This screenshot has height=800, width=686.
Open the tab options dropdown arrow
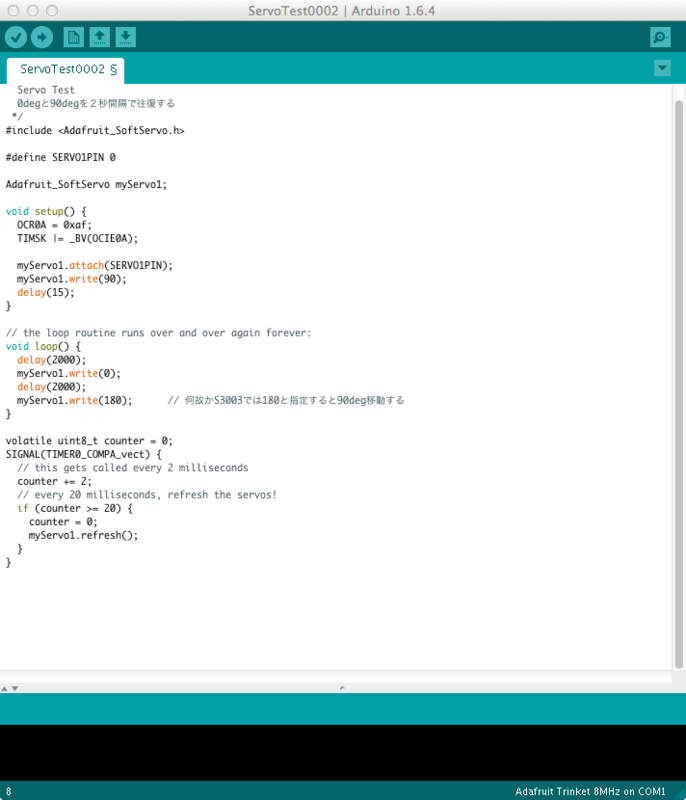point(662,68)
